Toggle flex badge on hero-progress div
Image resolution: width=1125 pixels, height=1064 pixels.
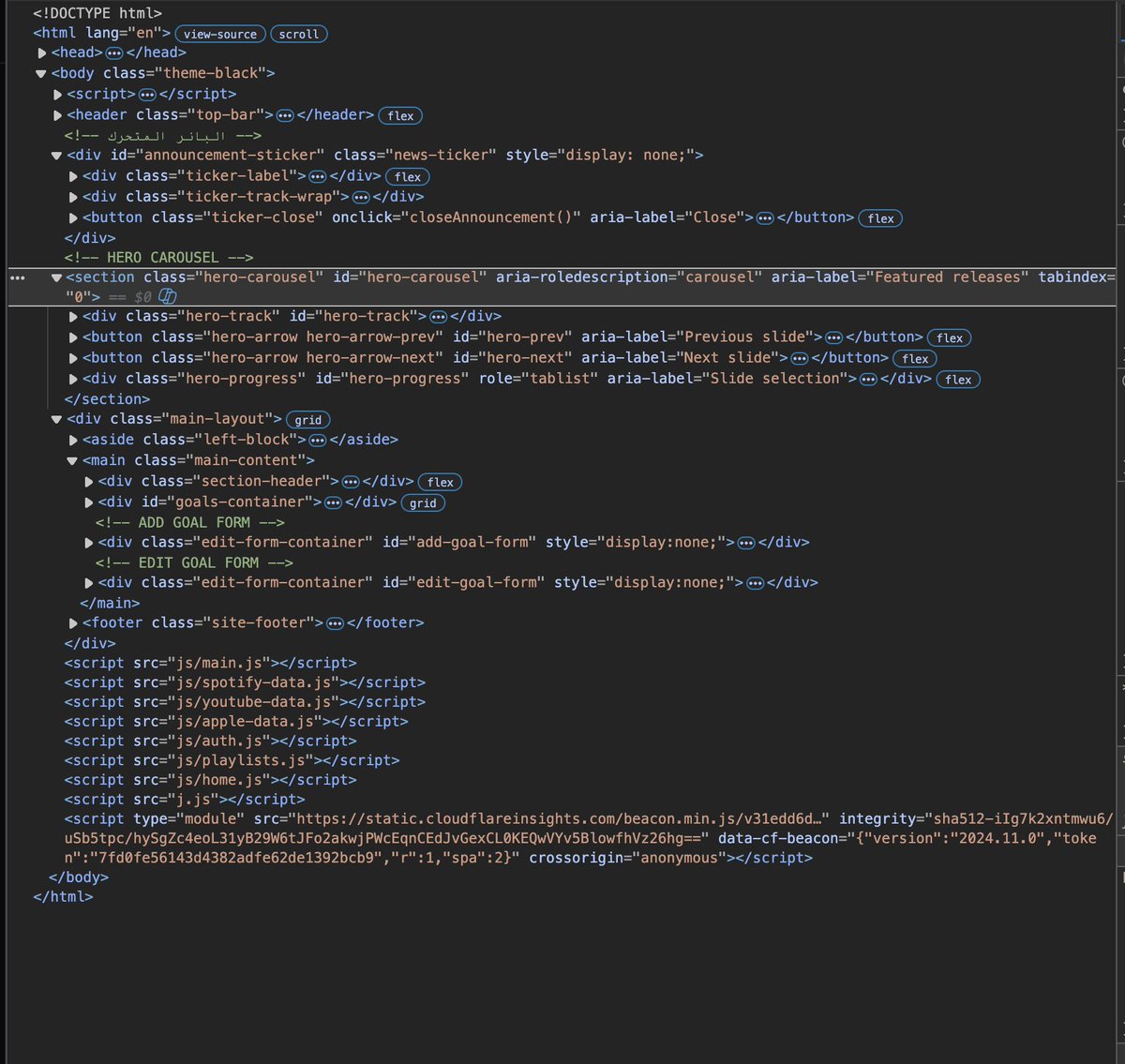[x=958, y=380]
